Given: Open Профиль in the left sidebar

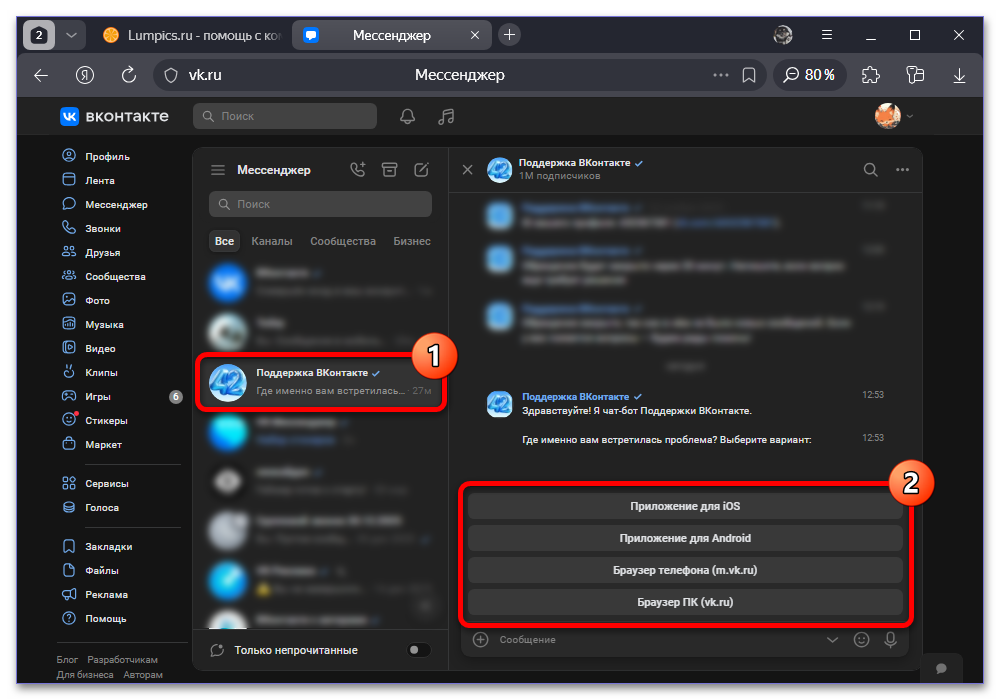Looking at the screenshot, I should coord(107,156).
